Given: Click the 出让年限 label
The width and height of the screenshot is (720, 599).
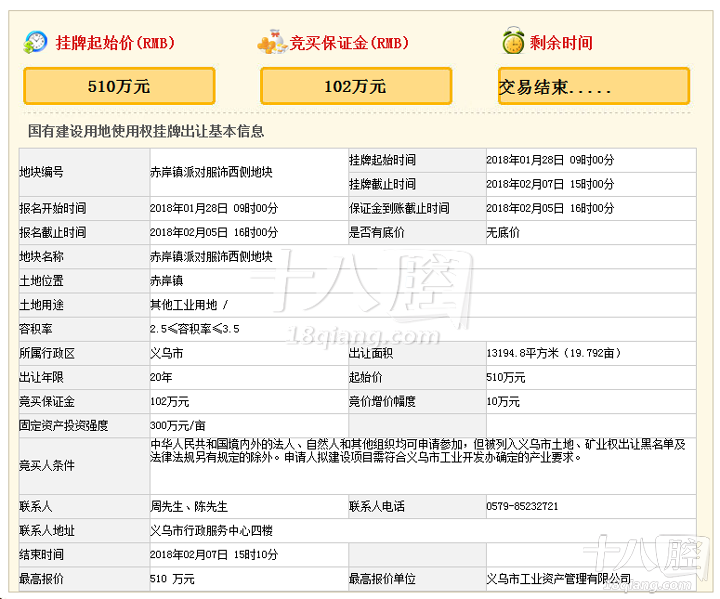Looking at the screenshot, I should [x=41, y=377].
